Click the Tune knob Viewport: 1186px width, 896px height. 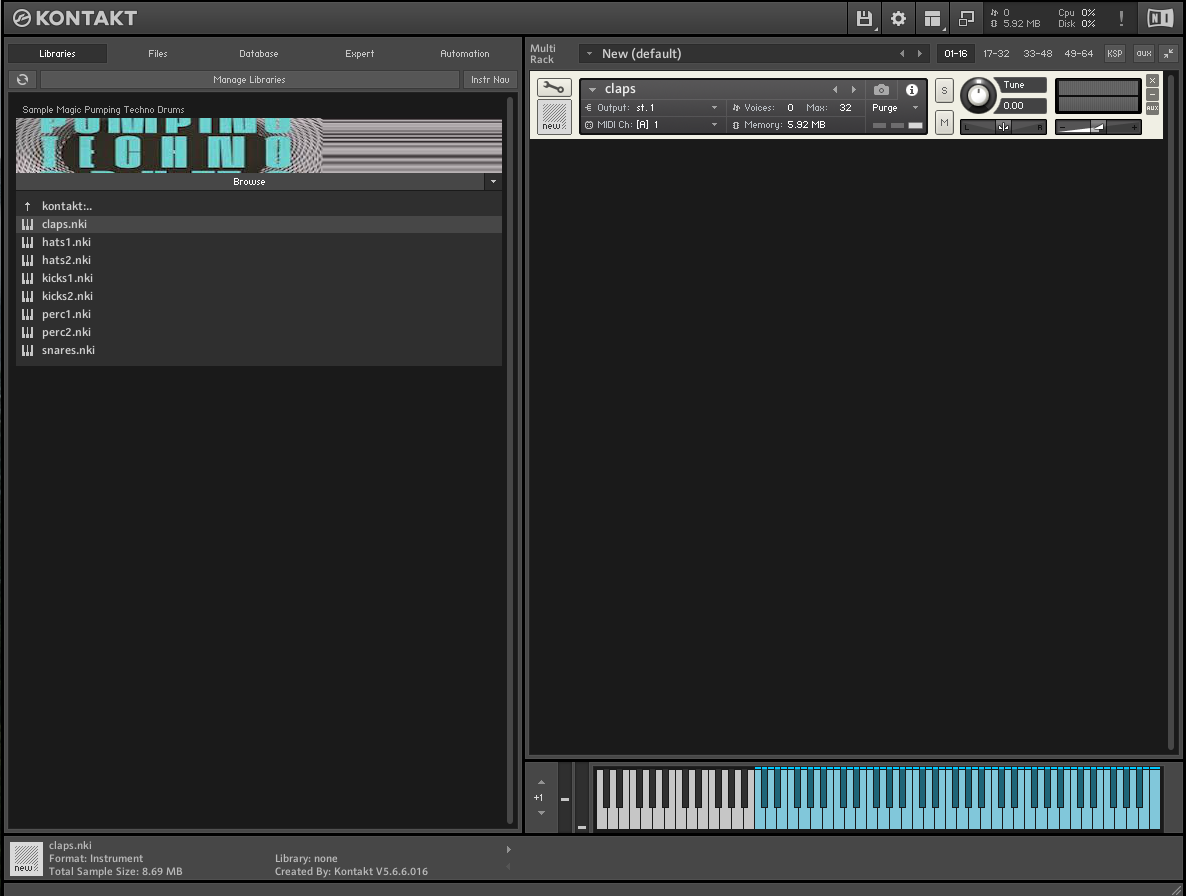(x=978, y=96)
